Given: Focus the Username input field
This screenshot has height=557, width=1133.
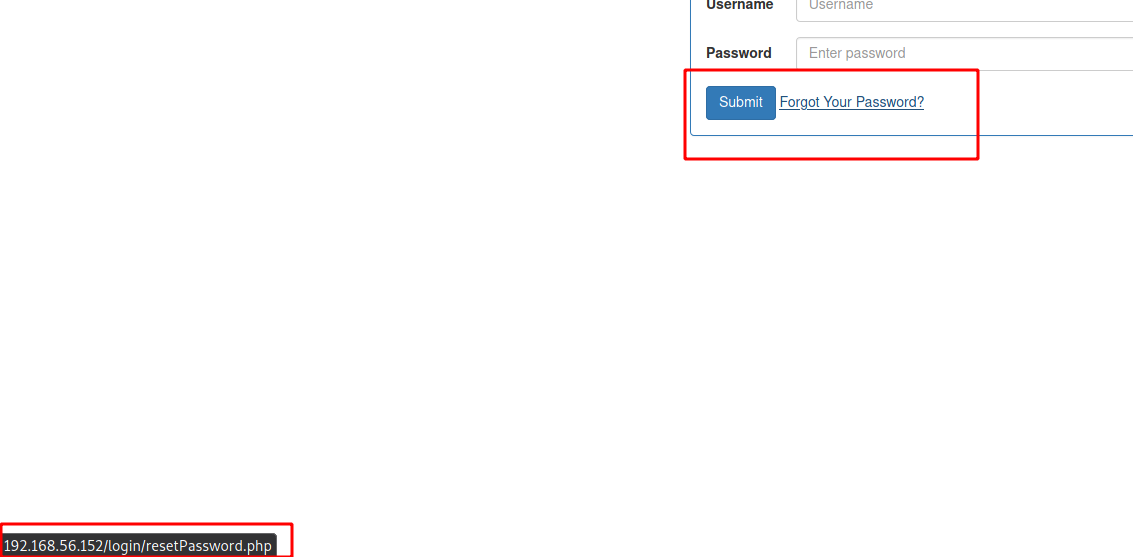Looking at the screenshot, I should (965, 8).
